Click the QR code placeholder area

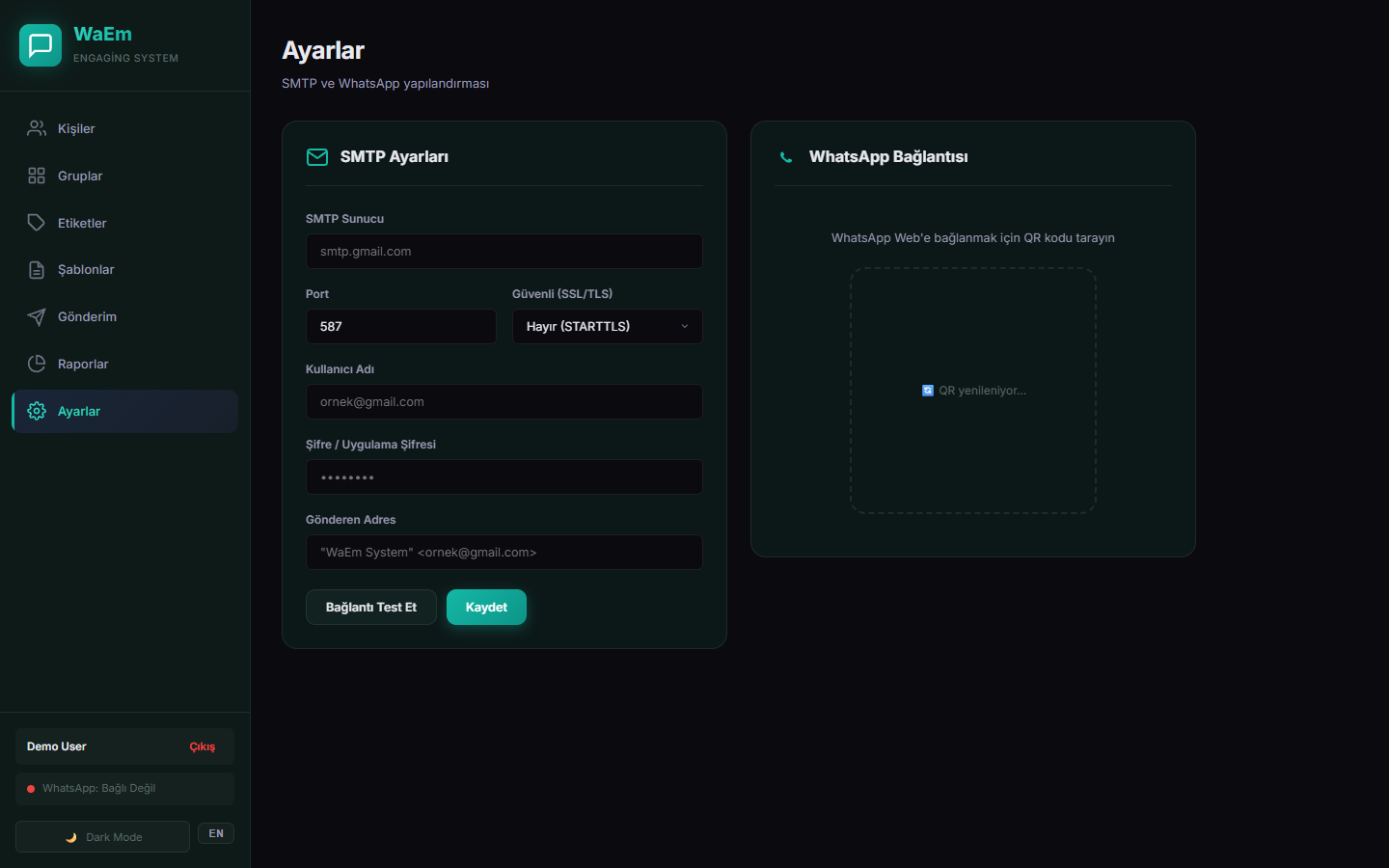[972, 391]
